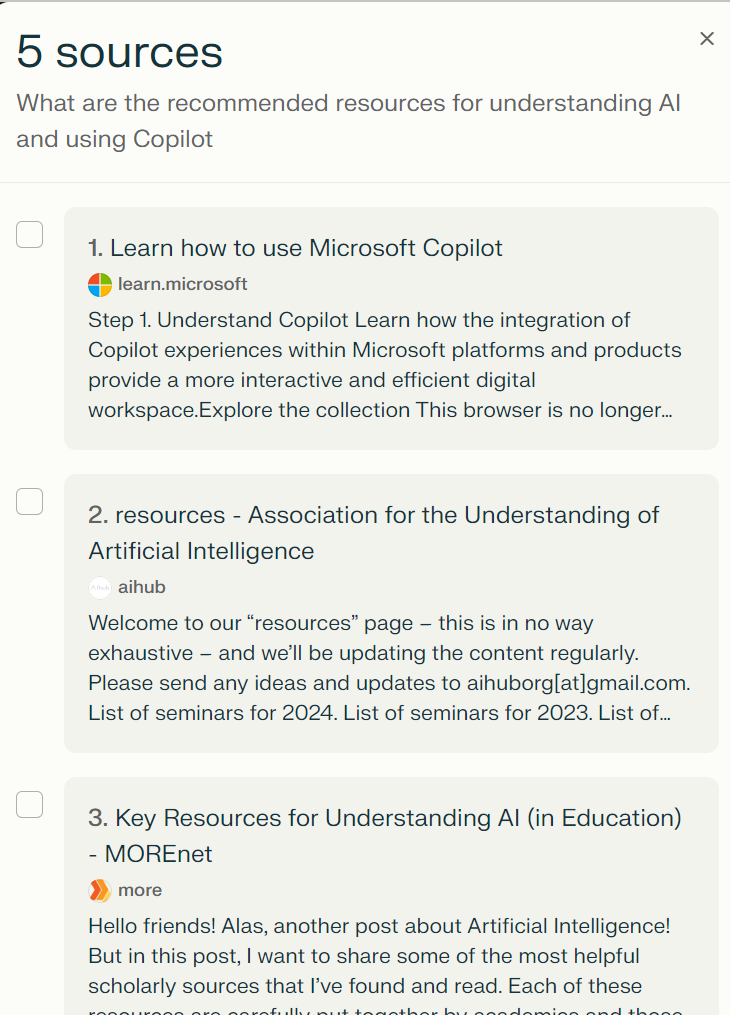Click the orange MOREnet favicon icon
This screenshot has width=730, height=1015.
100,891
